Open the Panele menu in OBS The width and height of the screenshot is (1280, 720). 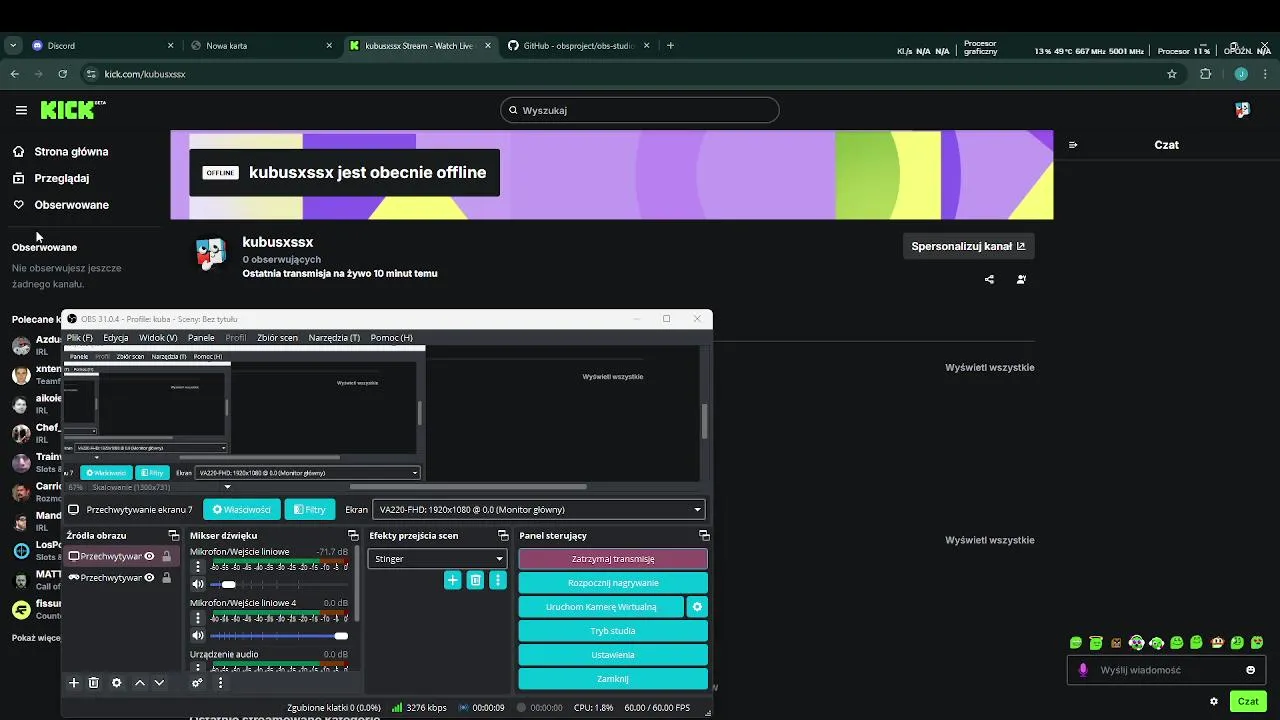tap(201, 338)
